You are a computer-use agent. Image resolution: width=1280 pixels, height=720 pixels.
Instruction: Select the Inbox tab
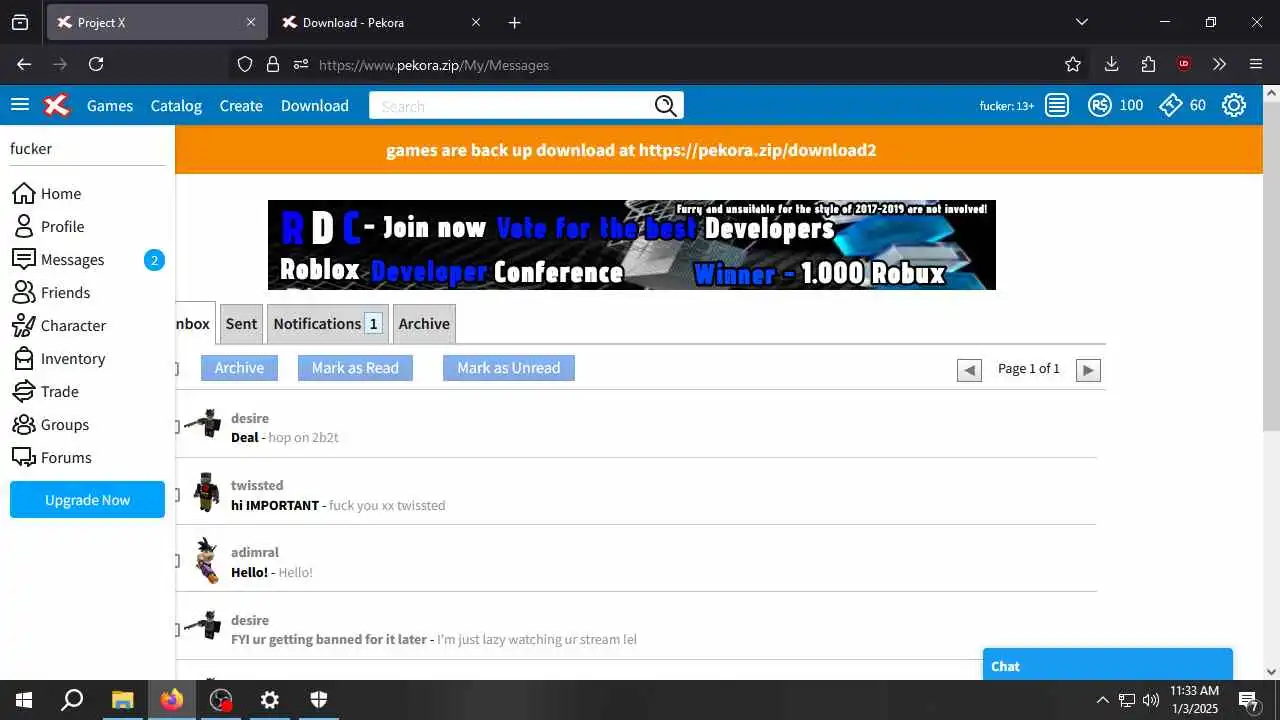point(194,324)
